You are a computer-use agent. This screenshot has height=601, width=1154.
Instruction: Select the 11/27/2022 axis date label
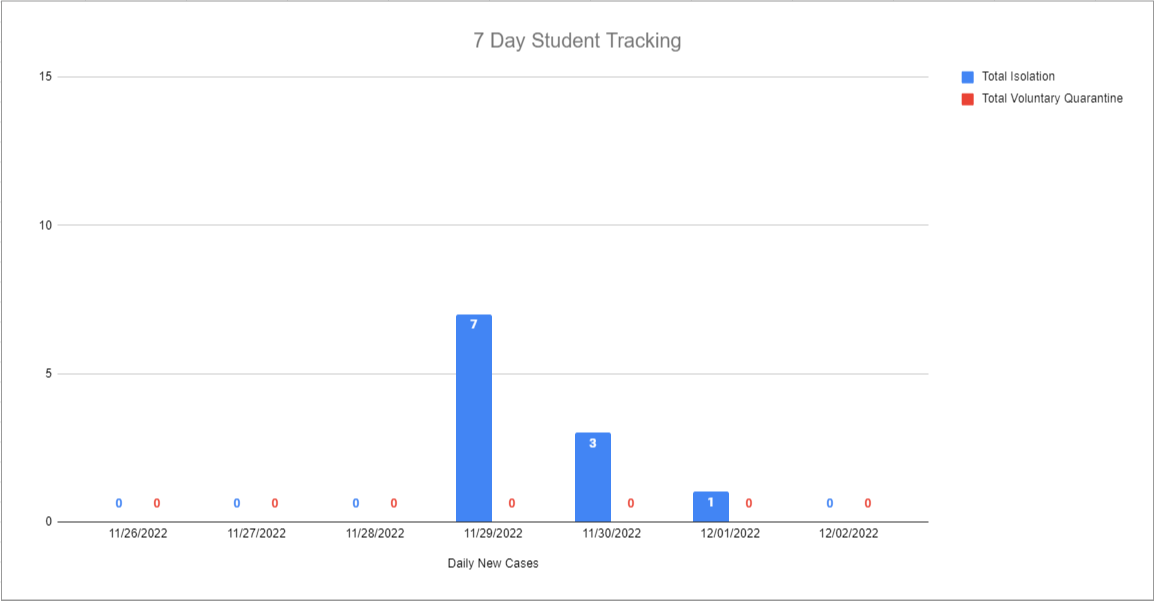tap(256, 533)
